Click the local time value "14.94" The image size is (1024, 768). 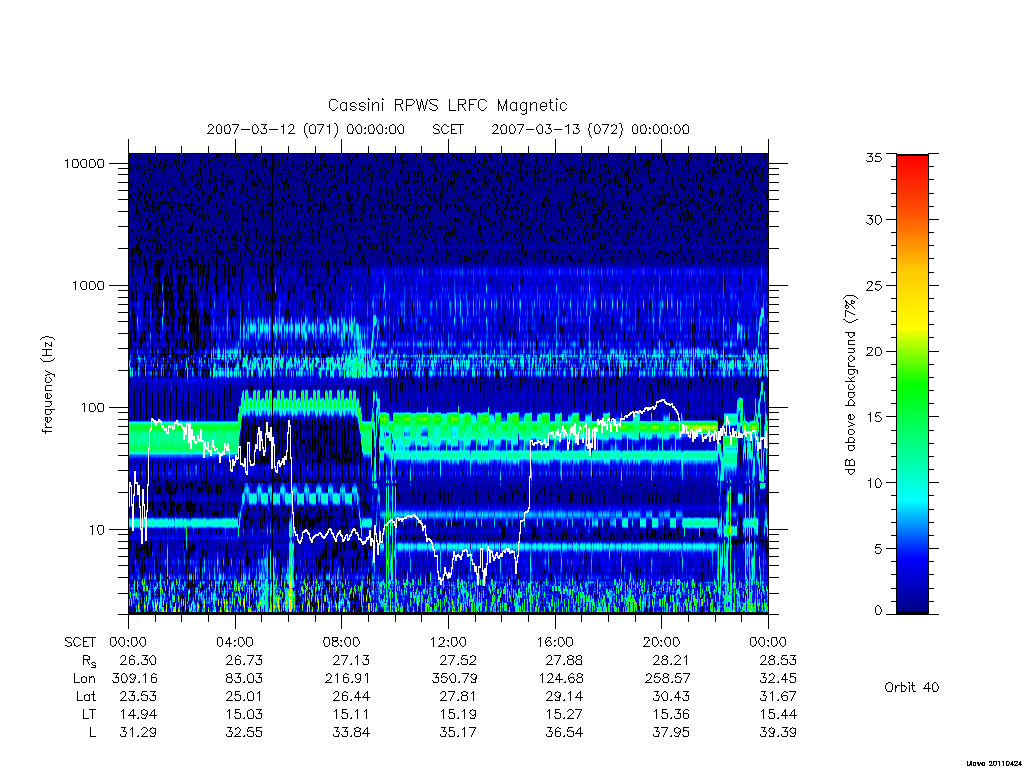pyautogui.click(x=138, y=714)
